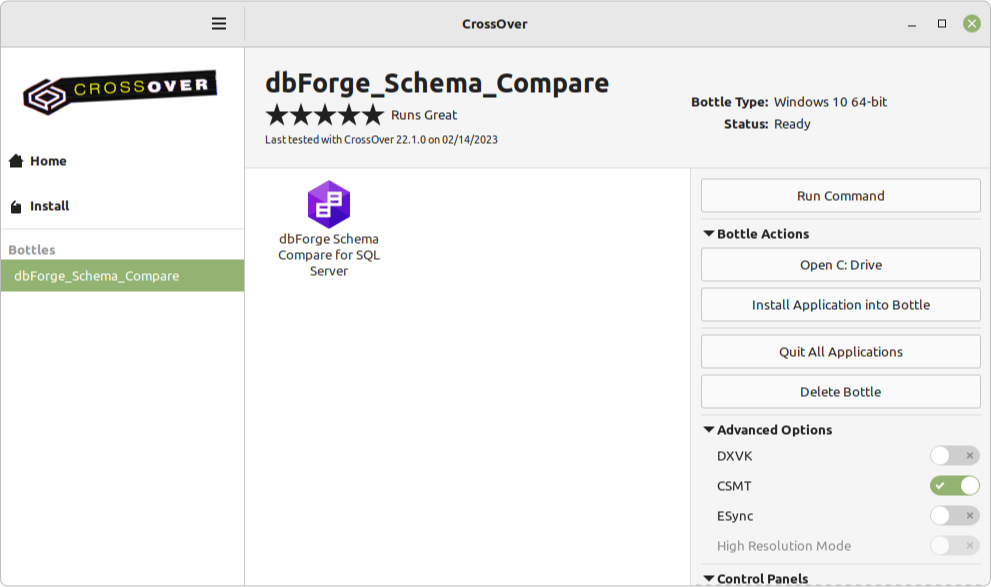The image size is (991, 587).
Task: Click Install Application into Bottle
Action: [841, 305]
